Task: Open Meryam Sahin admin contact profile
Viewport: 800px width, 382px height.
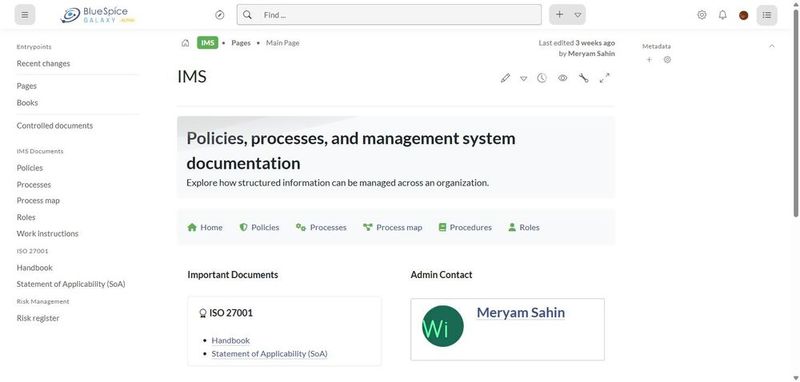Action: 520,313
